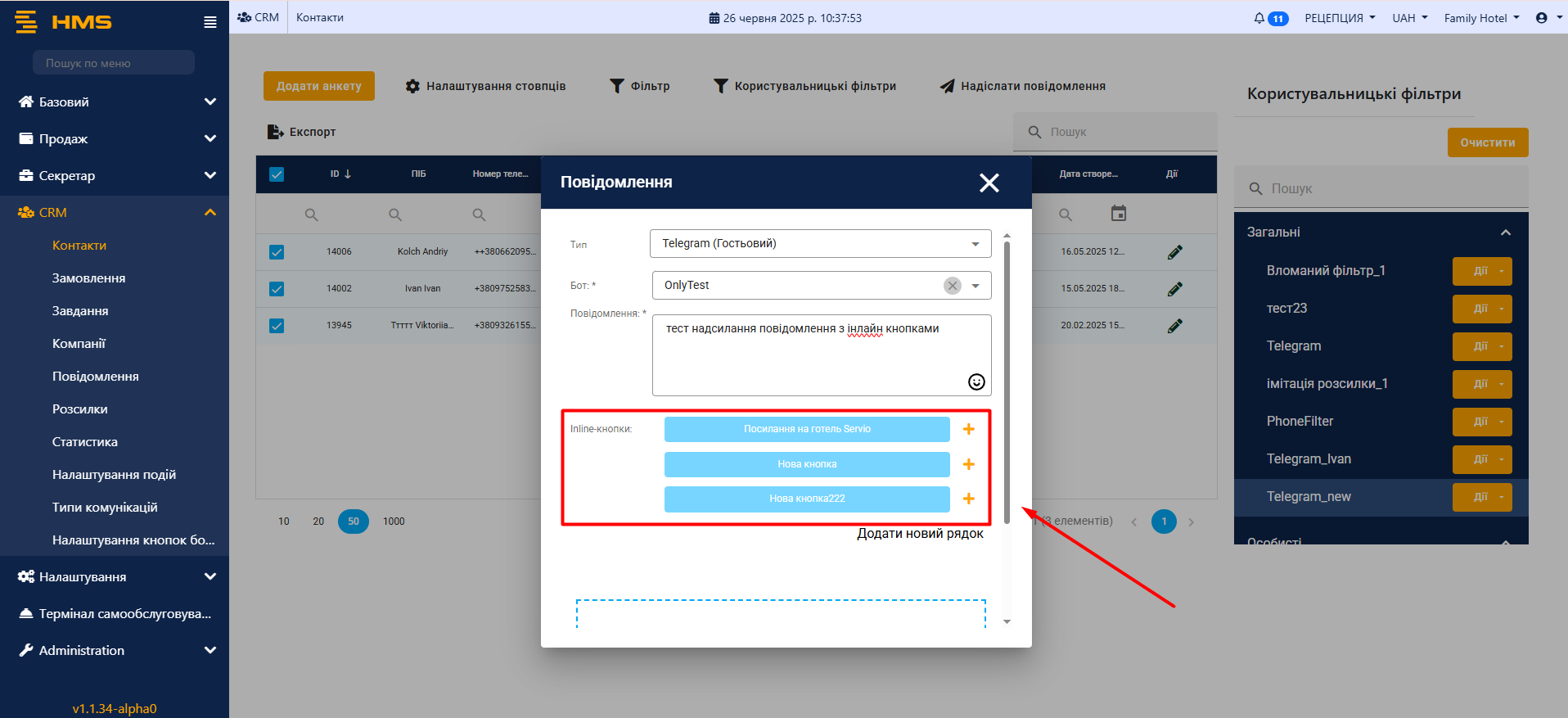Open the Тип Telegram (Гостьовий) dropdown

(820, 244)
